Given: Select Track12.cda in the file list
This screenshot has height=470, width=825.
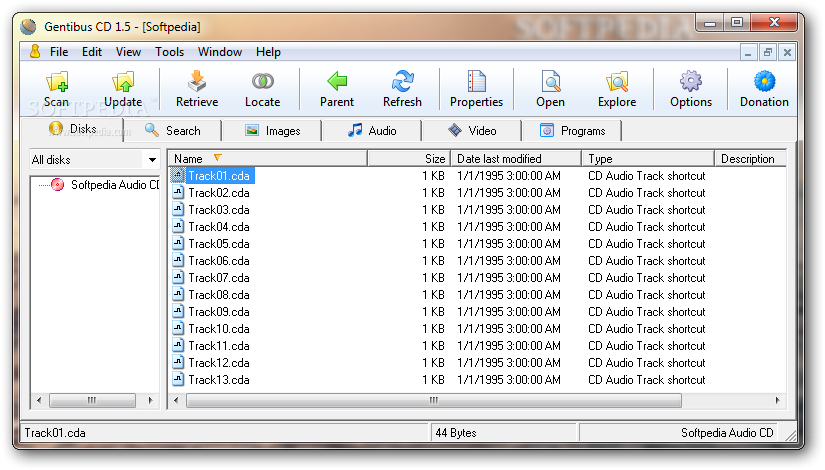Looking at the screenshot, I should pyautogui.click(x=219, y=363).
